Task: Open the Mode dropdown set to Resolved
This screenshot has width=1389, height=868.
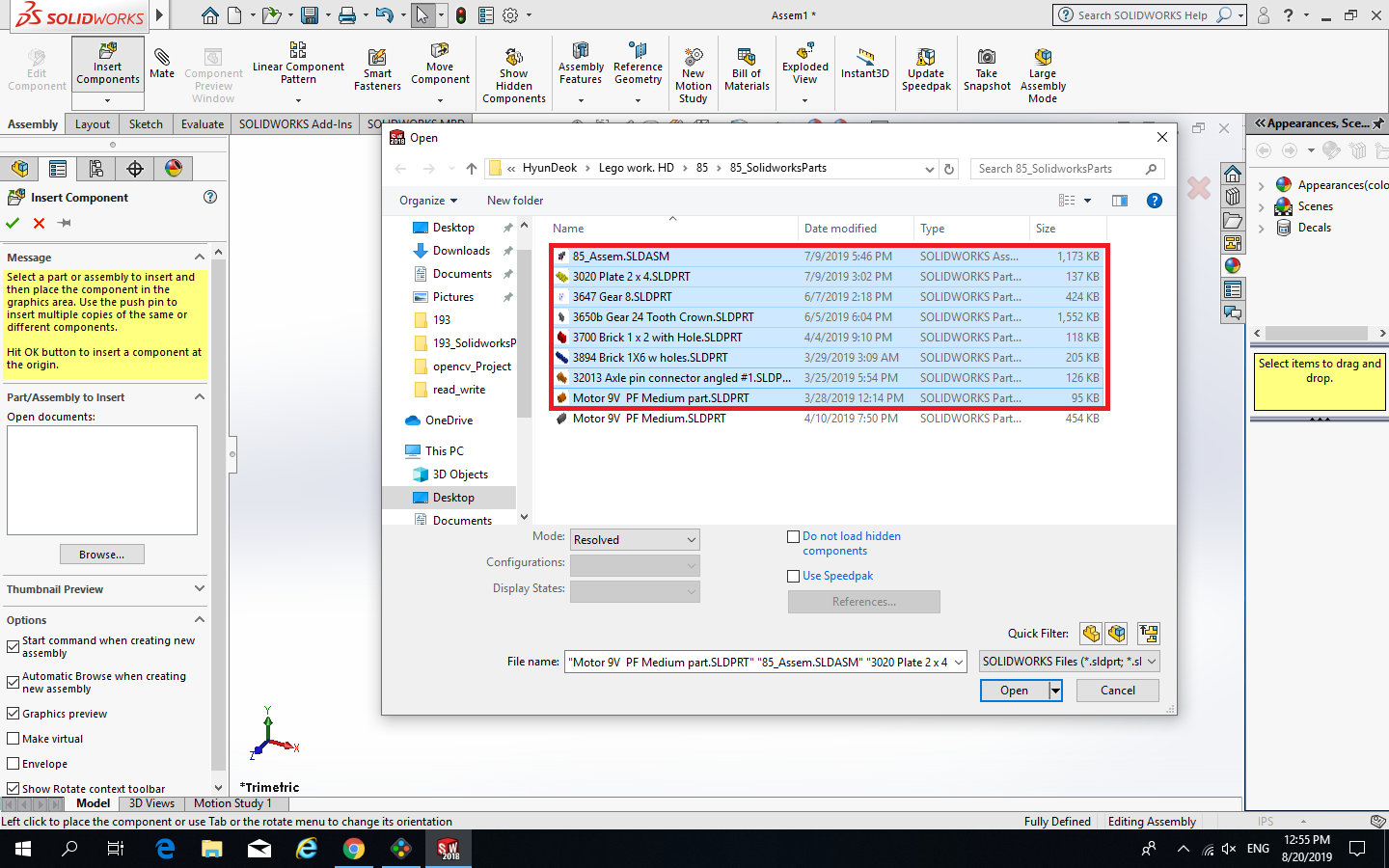Action: 635,540
